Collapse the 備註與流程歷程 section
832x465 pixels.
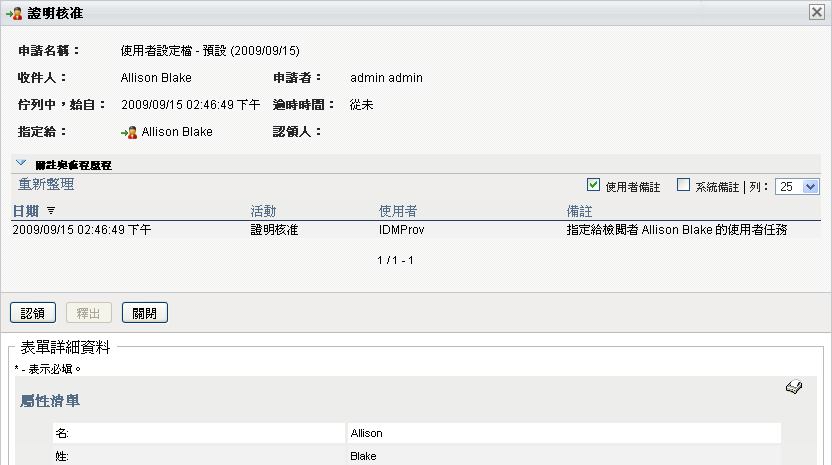click(21, 162)
